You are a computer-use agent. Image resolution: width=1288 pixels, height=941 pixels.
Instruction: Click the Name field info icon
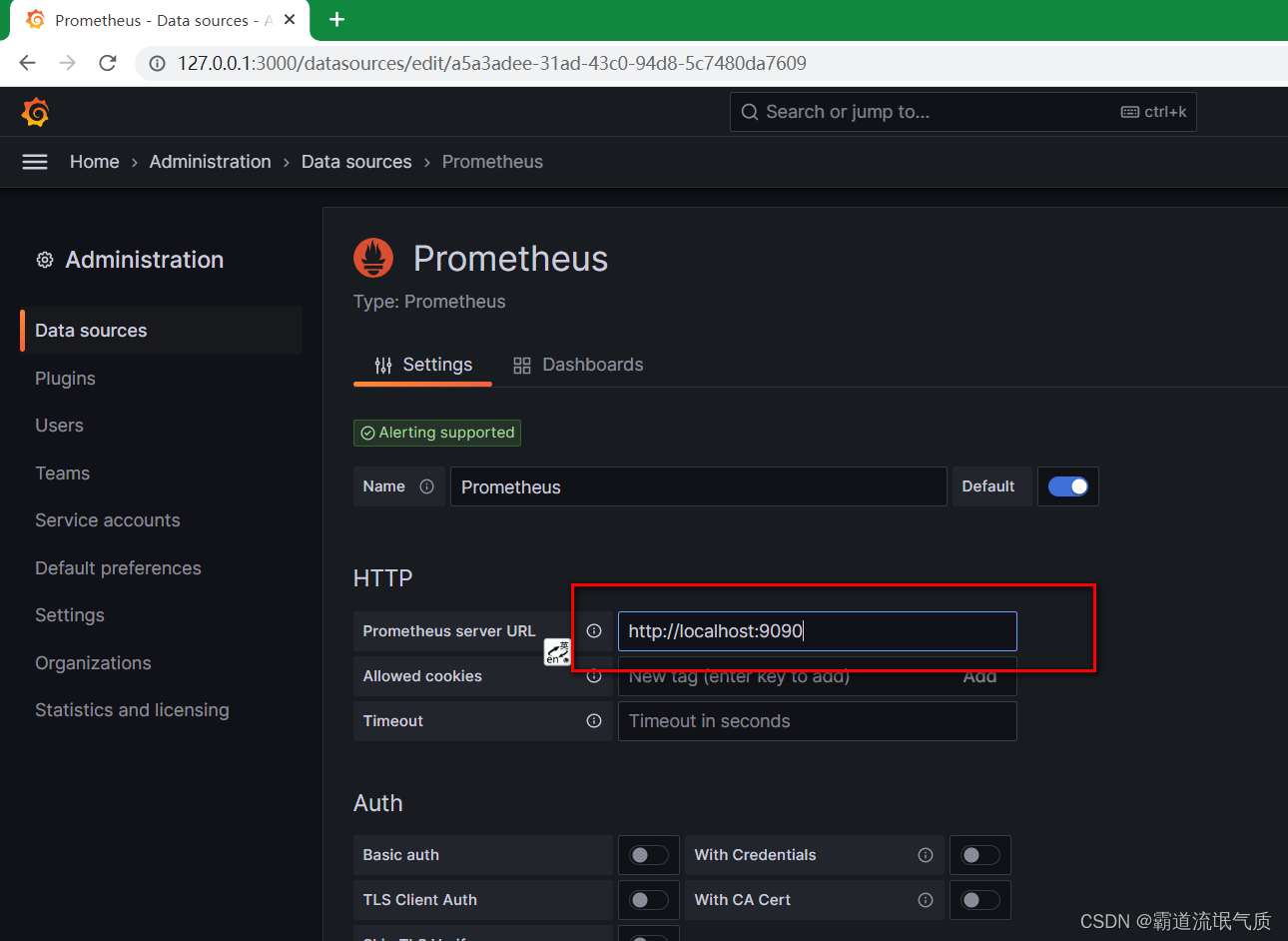tap(427, 486)
